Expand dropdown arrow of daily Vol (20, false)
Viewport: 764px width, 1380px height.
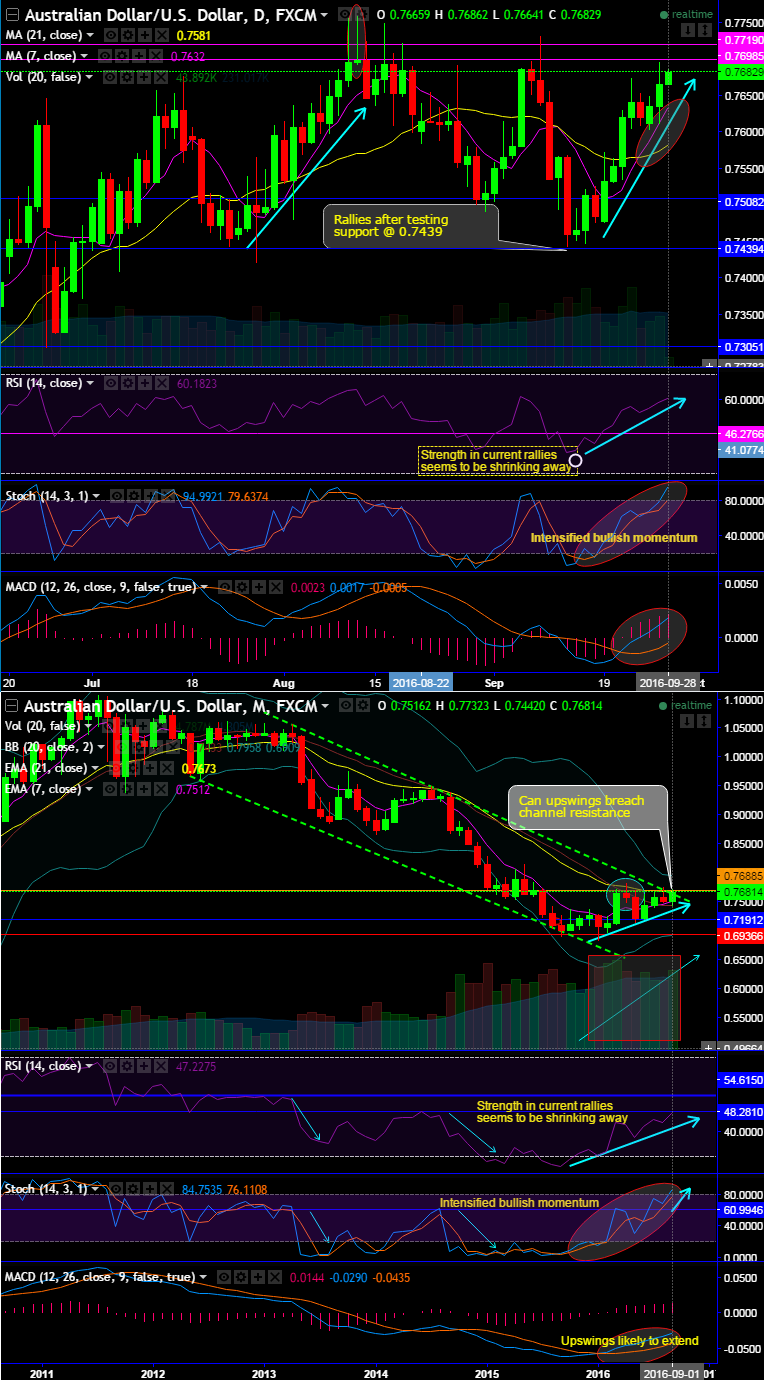pos(89,77)
